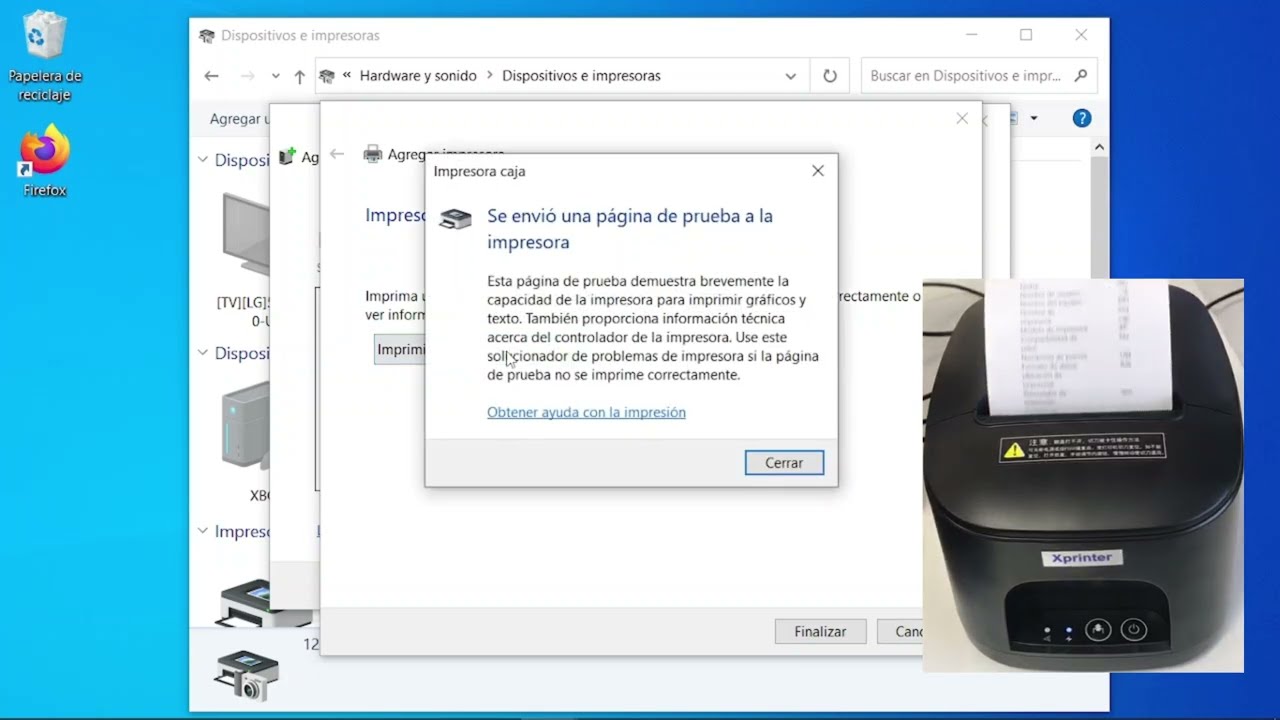Maximize the Dispositivos e impresoras window
This screenshot has width=1280, height=720.
(x=1026, y=35)
